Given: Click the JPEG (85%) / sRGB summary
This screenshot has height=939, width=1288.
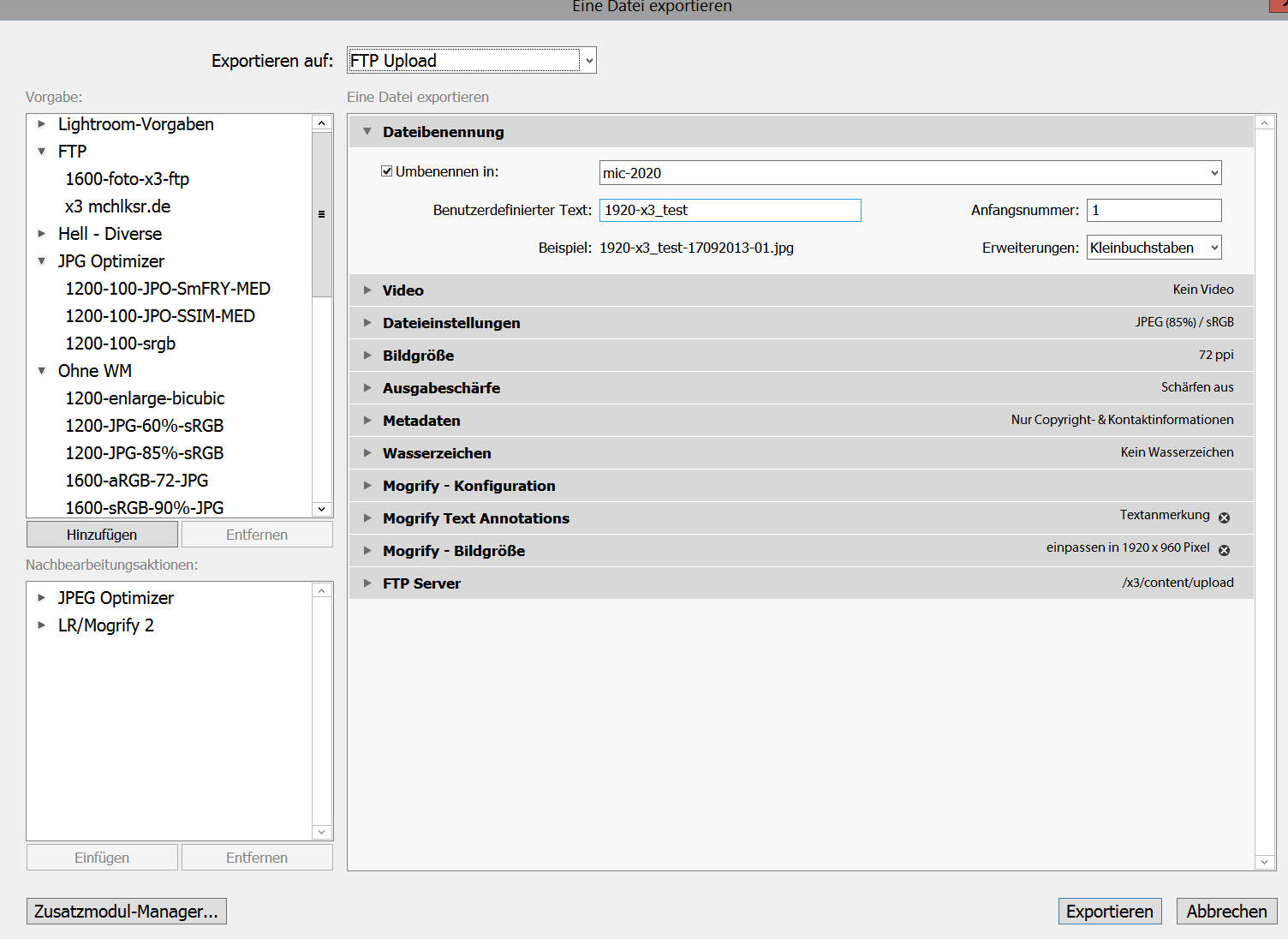Looking at the screenshot, I should pyautogui.click(x=1184, y=322).
